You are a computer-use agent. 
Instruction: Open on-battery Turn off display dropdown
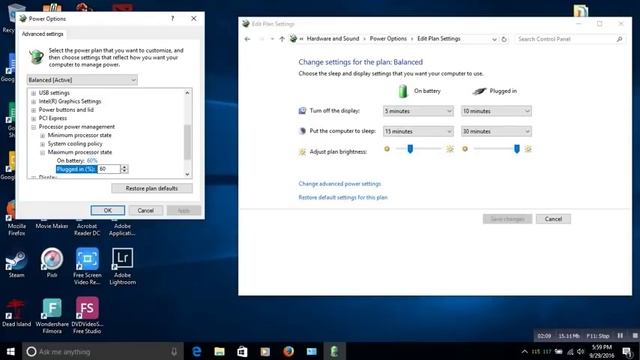click(418, 111)
